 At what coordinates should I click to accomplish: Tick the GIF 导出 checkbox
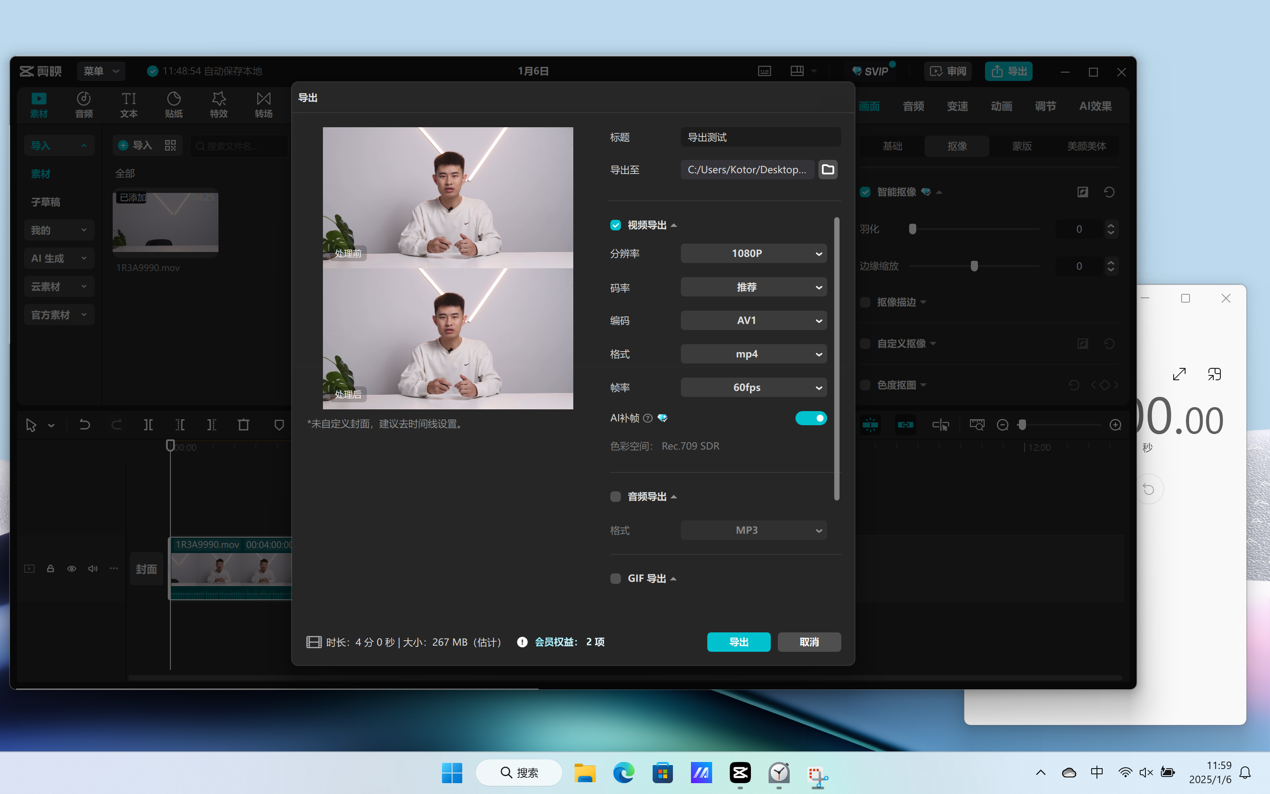(x=616, y=579)
